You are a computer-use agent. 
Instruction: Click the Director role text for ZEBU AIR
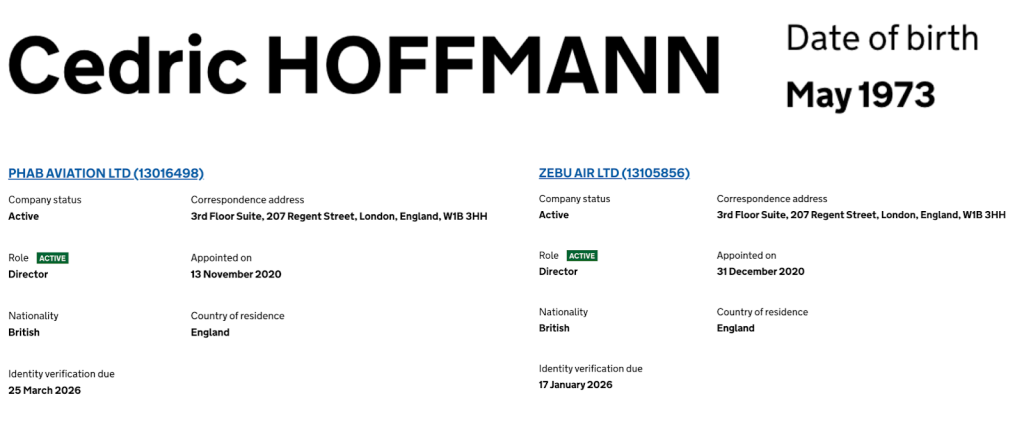click(558, 272)
